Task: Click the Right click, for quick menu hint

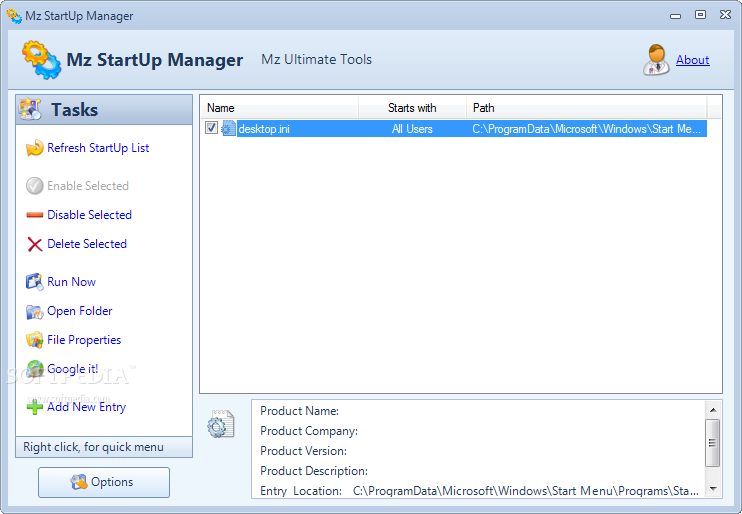Action: click(x=93, y=447)
